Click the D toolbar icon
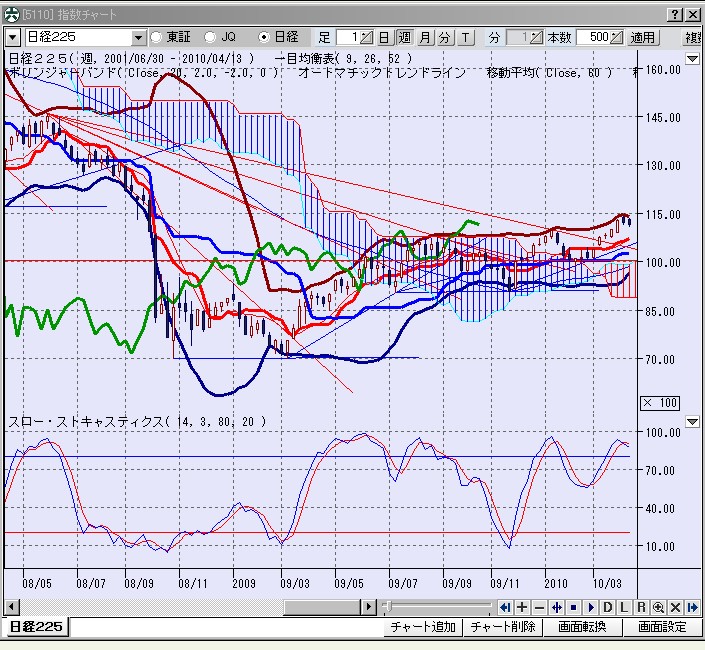 [607, 608]
